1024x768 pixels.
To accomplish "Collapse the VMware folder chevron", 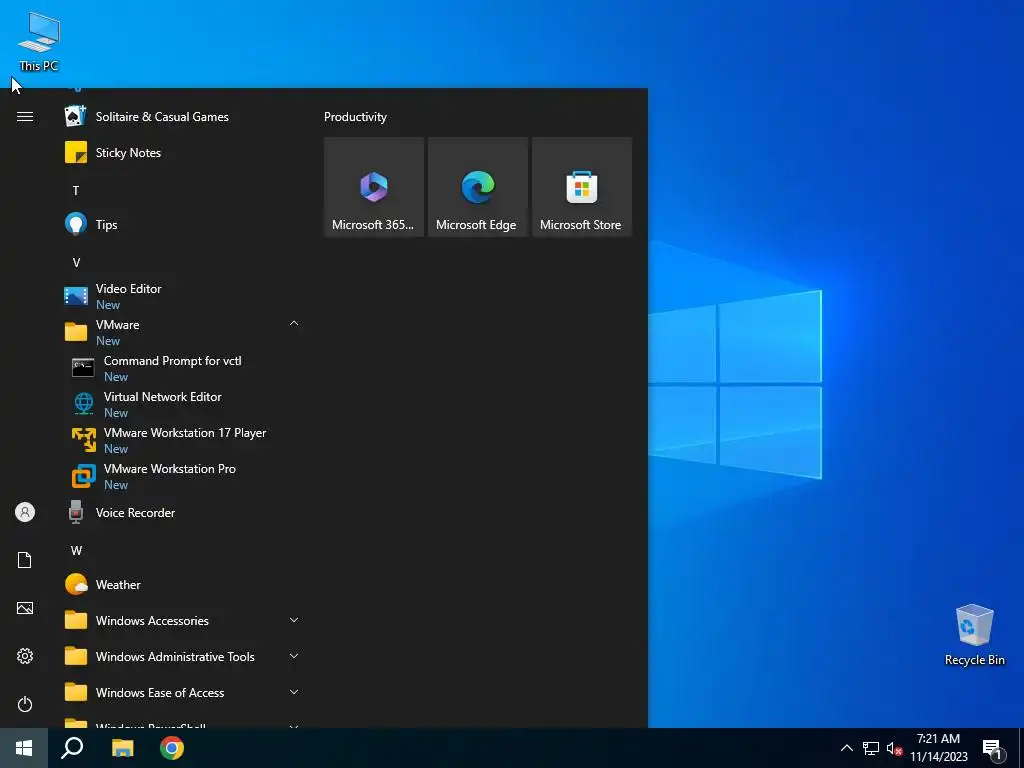I will click(294, 323).
